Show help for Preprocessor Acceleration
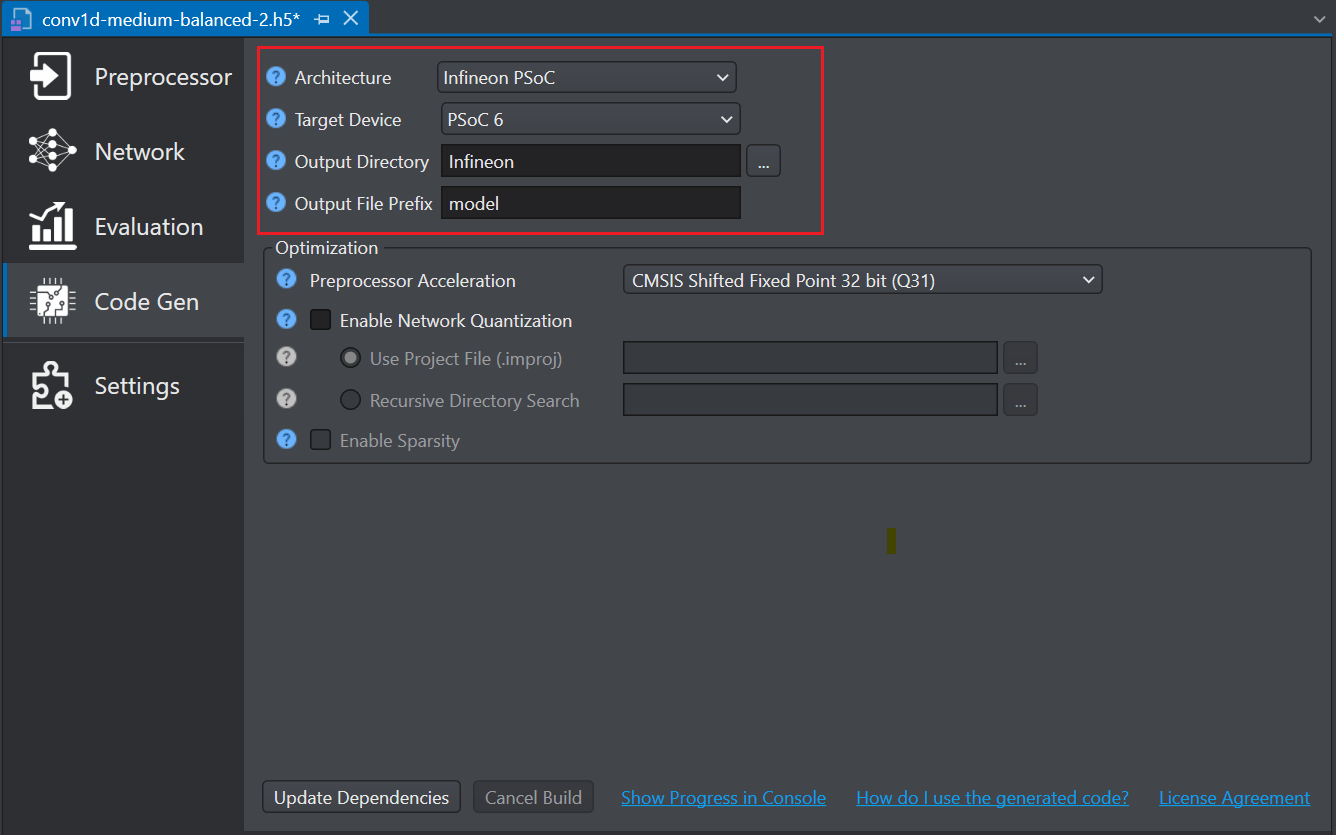 tap(287, 280)
